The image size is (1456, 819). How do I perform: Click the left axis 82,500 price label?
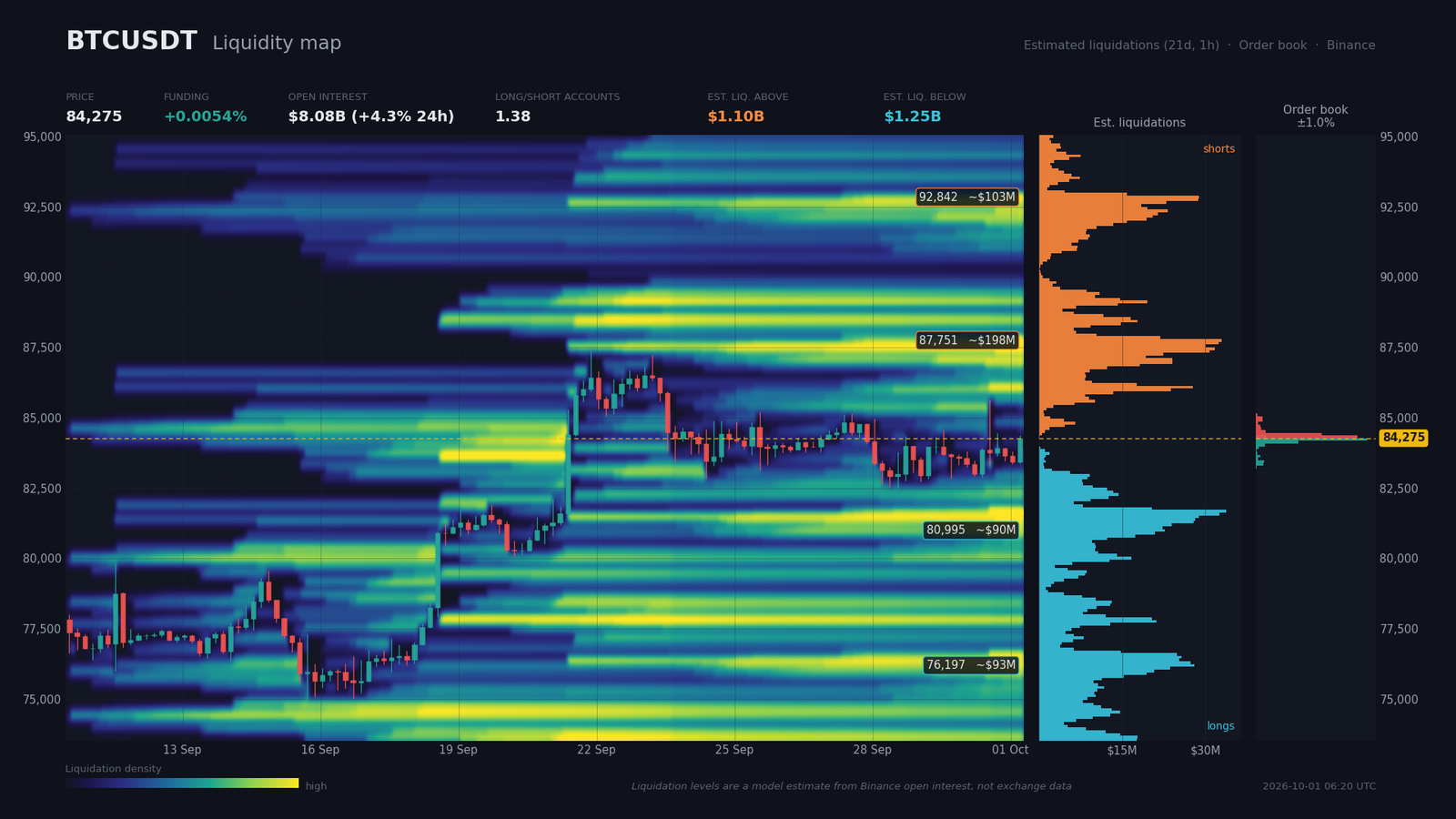[43, 489]
